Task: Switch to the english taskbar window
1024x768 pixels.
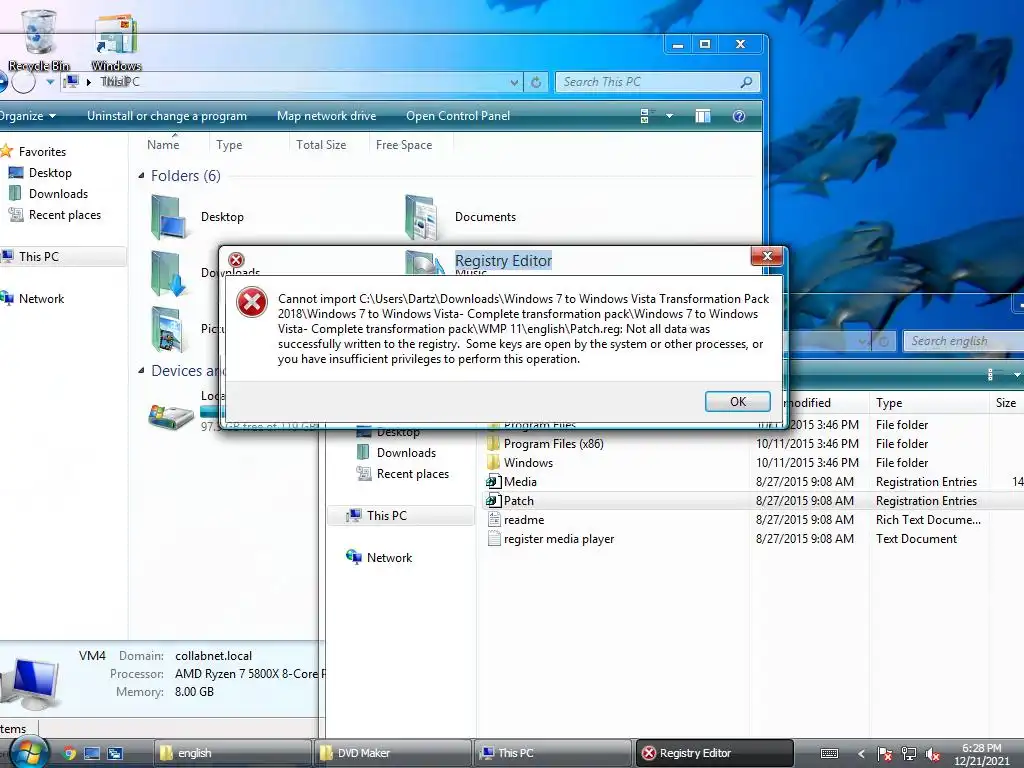Action: coord(232,753)
